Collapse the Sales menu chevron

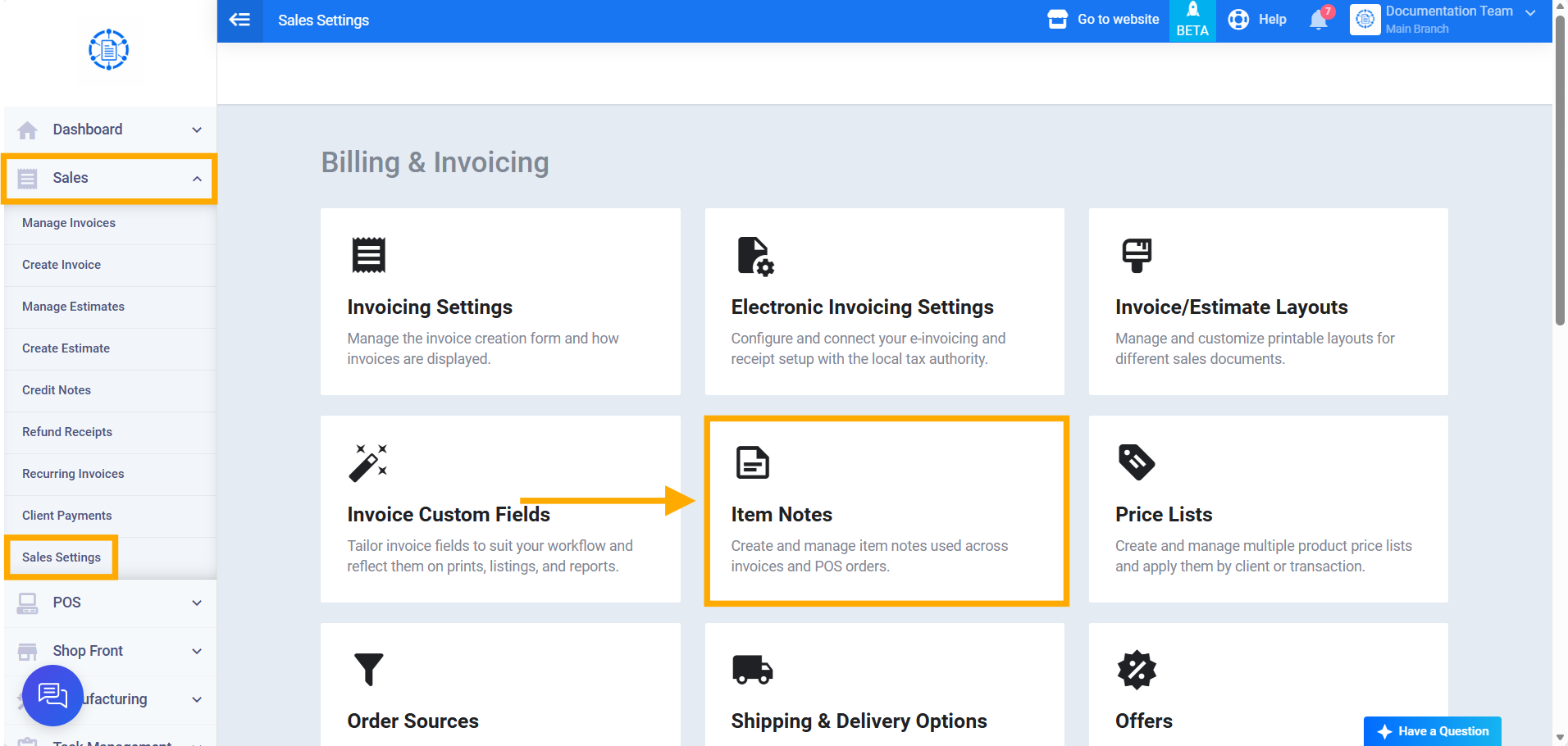(x=197, y=179)
